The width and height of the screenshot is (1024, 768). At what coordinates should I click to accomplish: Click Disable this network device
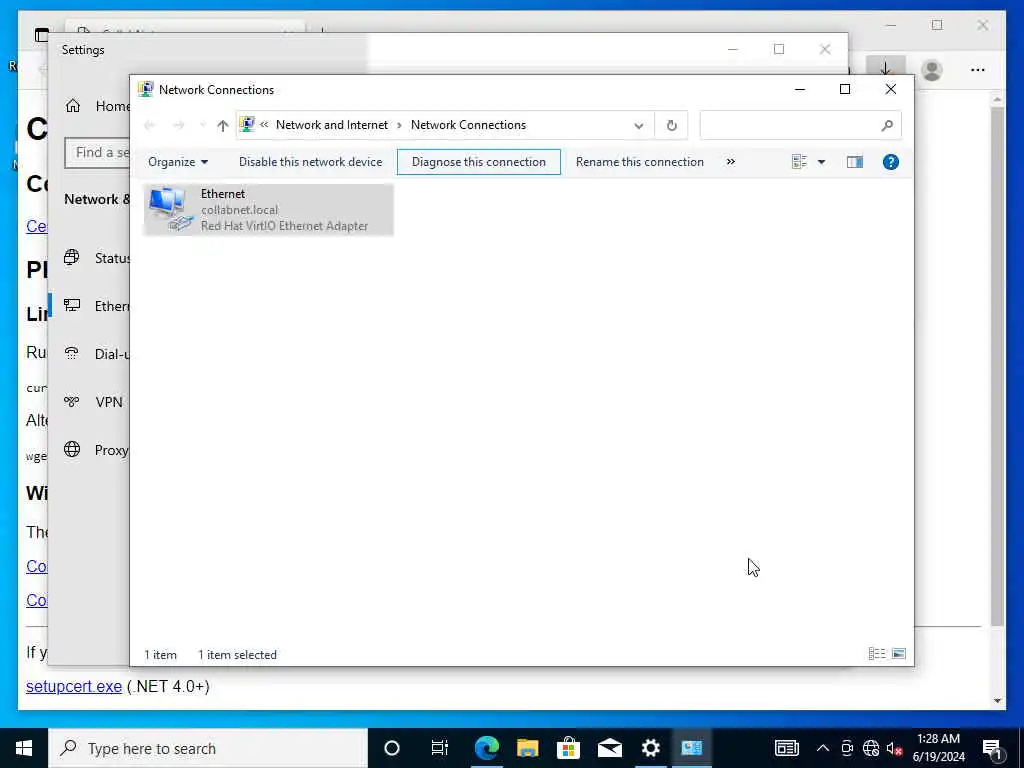pos(310,162)
